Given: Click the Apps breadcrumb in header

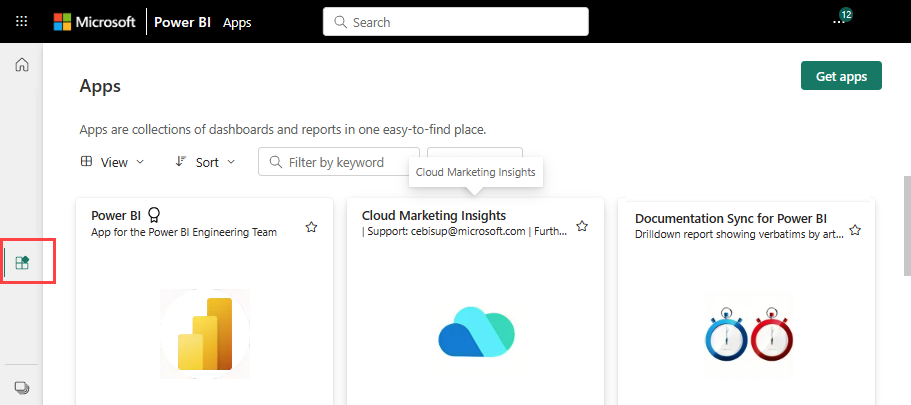Looking at the screenshot, I should tap(237, 22).
